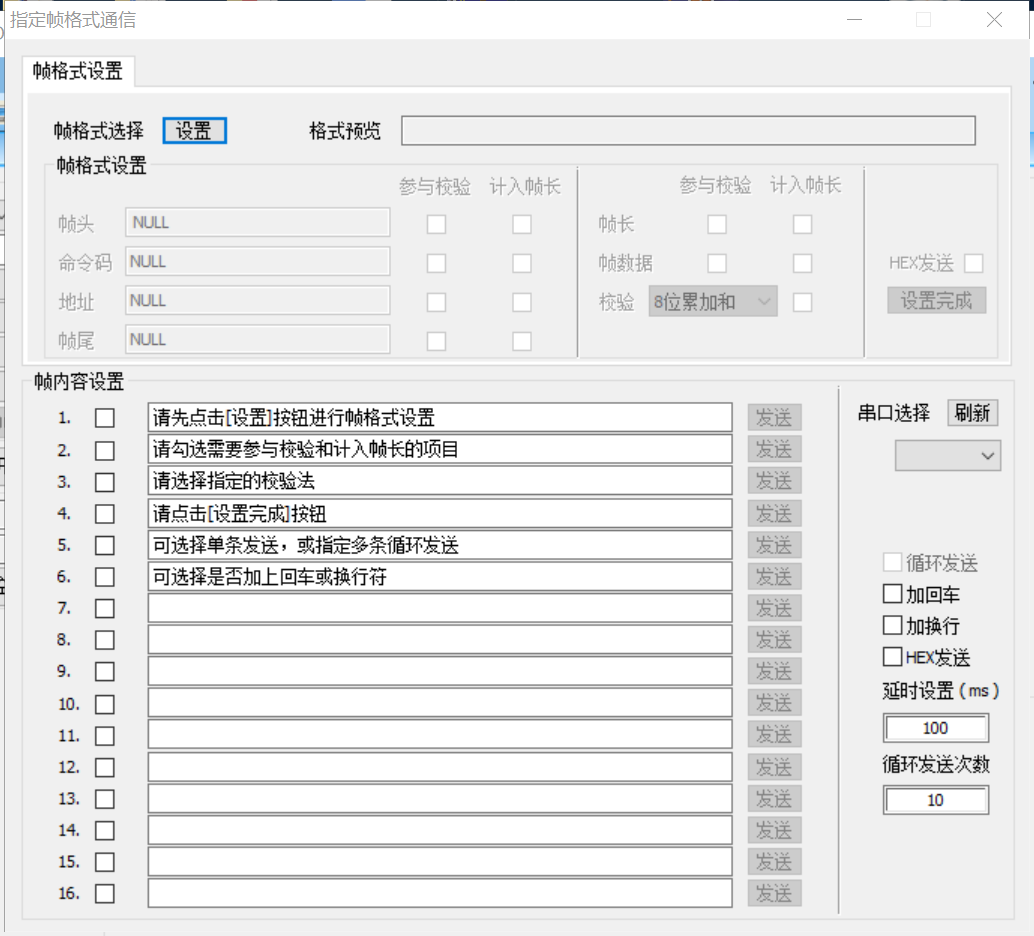The height and width of the screenshot is (936, 1034).
Task: Enable HEX发送 checkbox in frame format settings
Action: point(974,263)
